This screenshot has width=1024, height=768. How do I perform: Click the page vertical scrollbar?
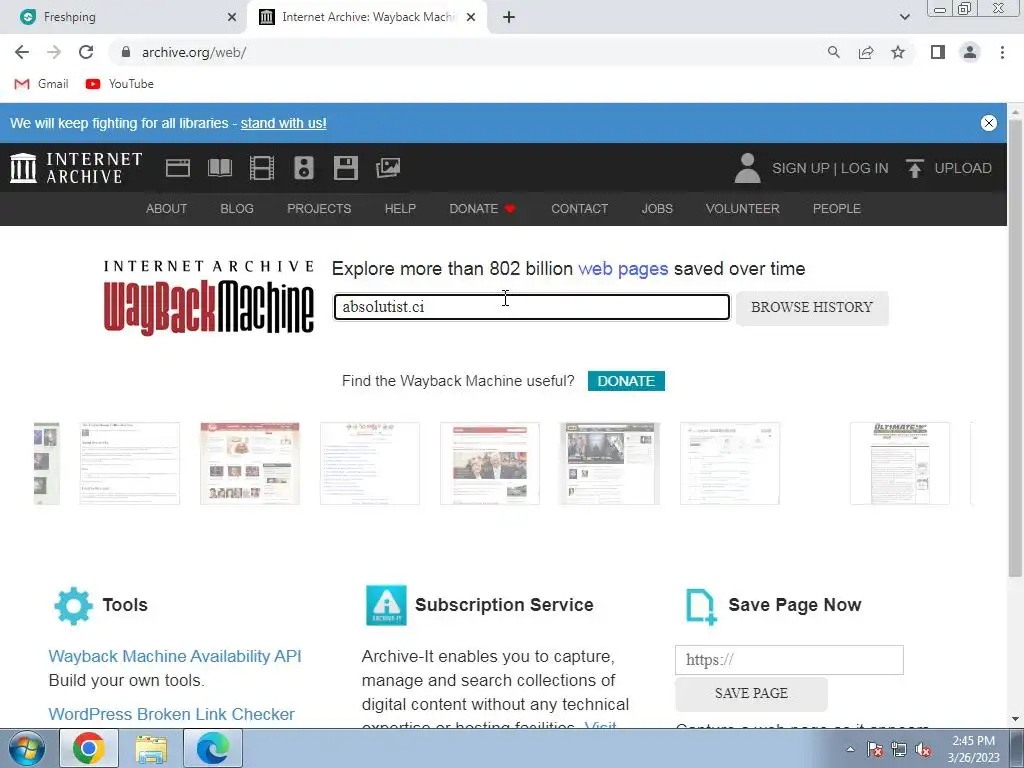(1015, 346)
